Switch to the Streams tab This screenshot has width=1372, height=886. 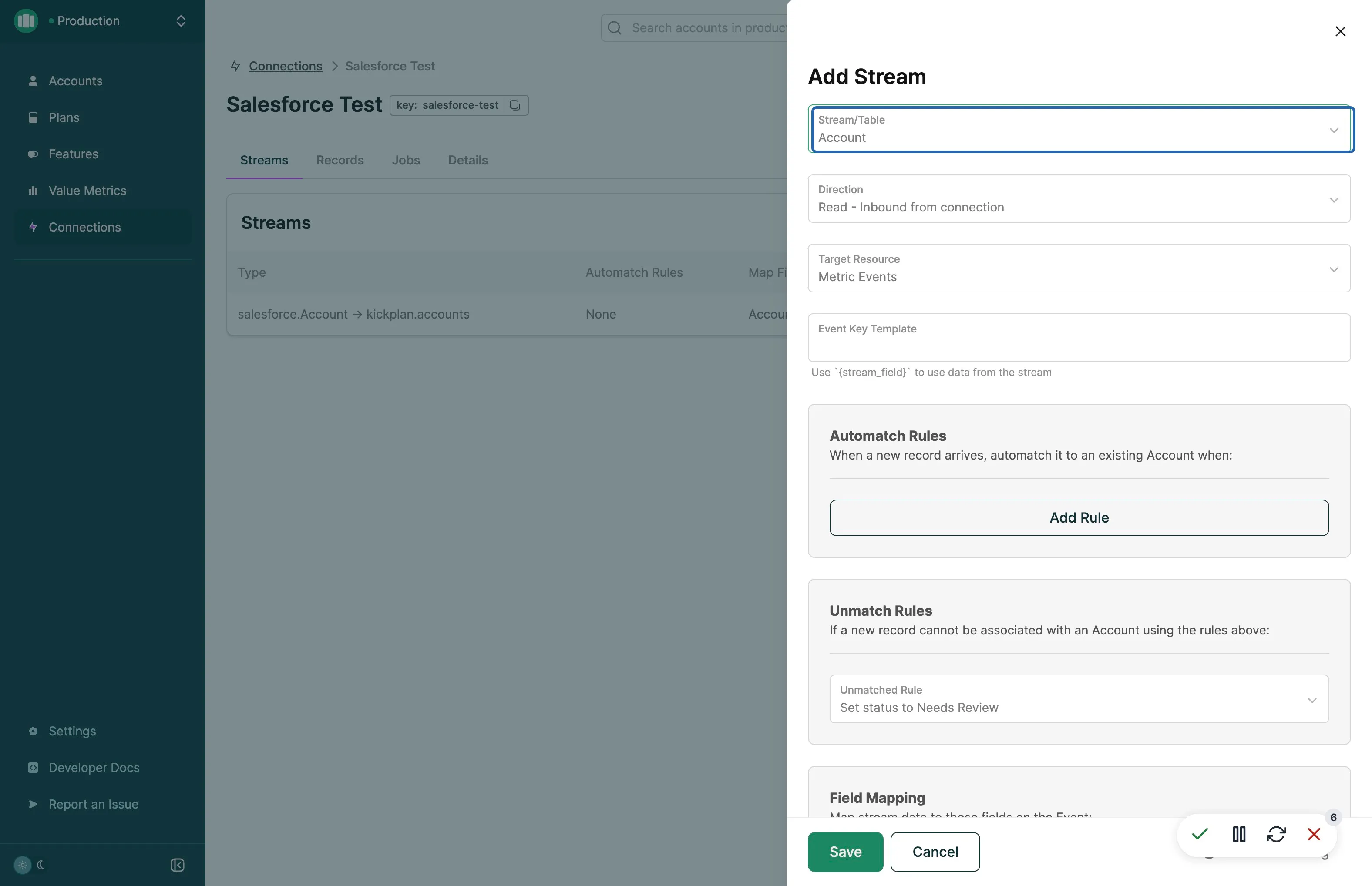pyautogui.click(x=264, y=160)
